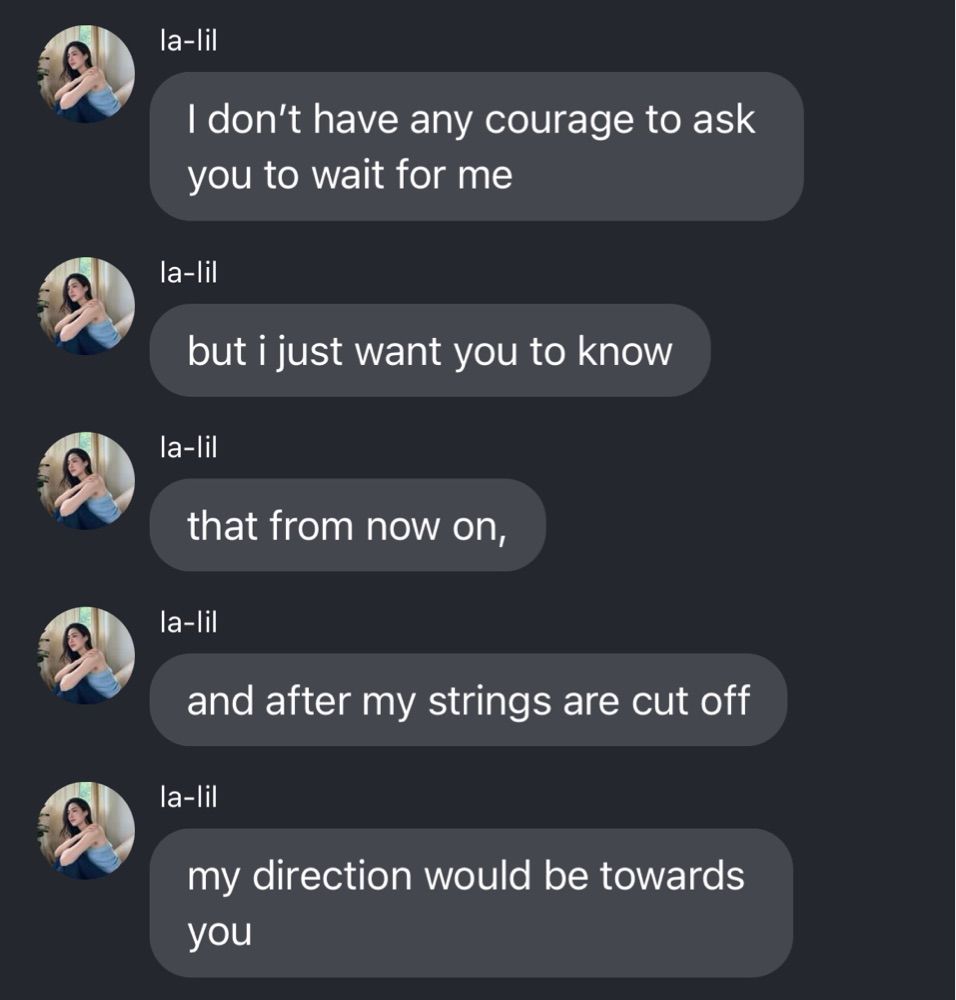
Task: Open la-lil's name above "but i just want you to know"
Action: point(188,272)
